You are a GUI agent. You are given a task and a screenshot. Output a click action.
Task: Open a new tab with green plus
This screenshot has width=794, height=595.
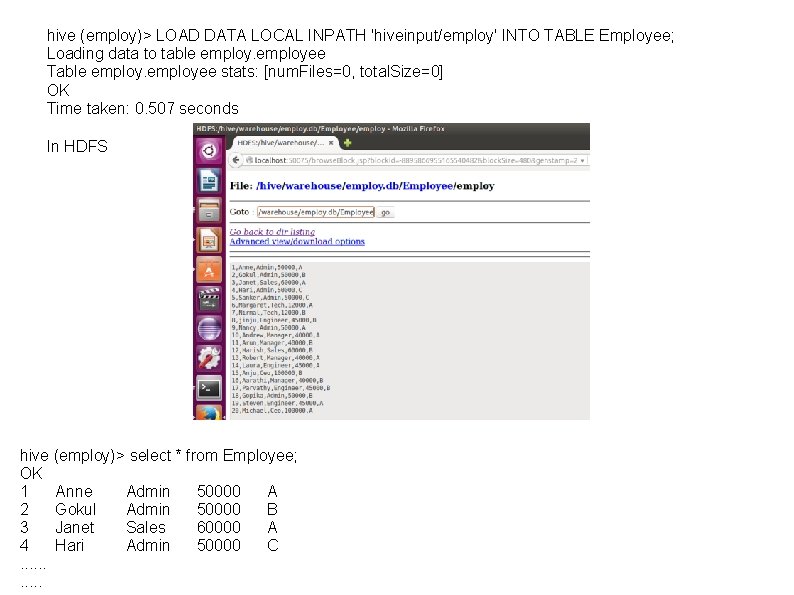tap(347, 143)
